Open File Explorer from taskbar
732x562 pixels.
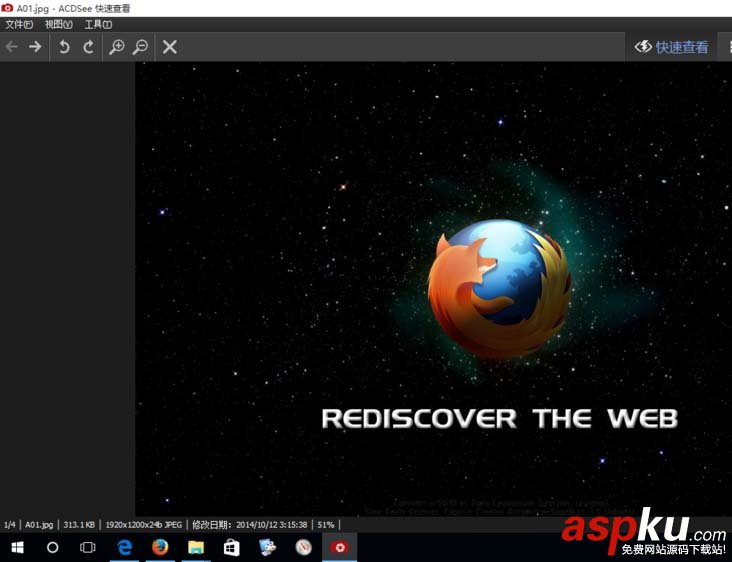pos(196,547)
